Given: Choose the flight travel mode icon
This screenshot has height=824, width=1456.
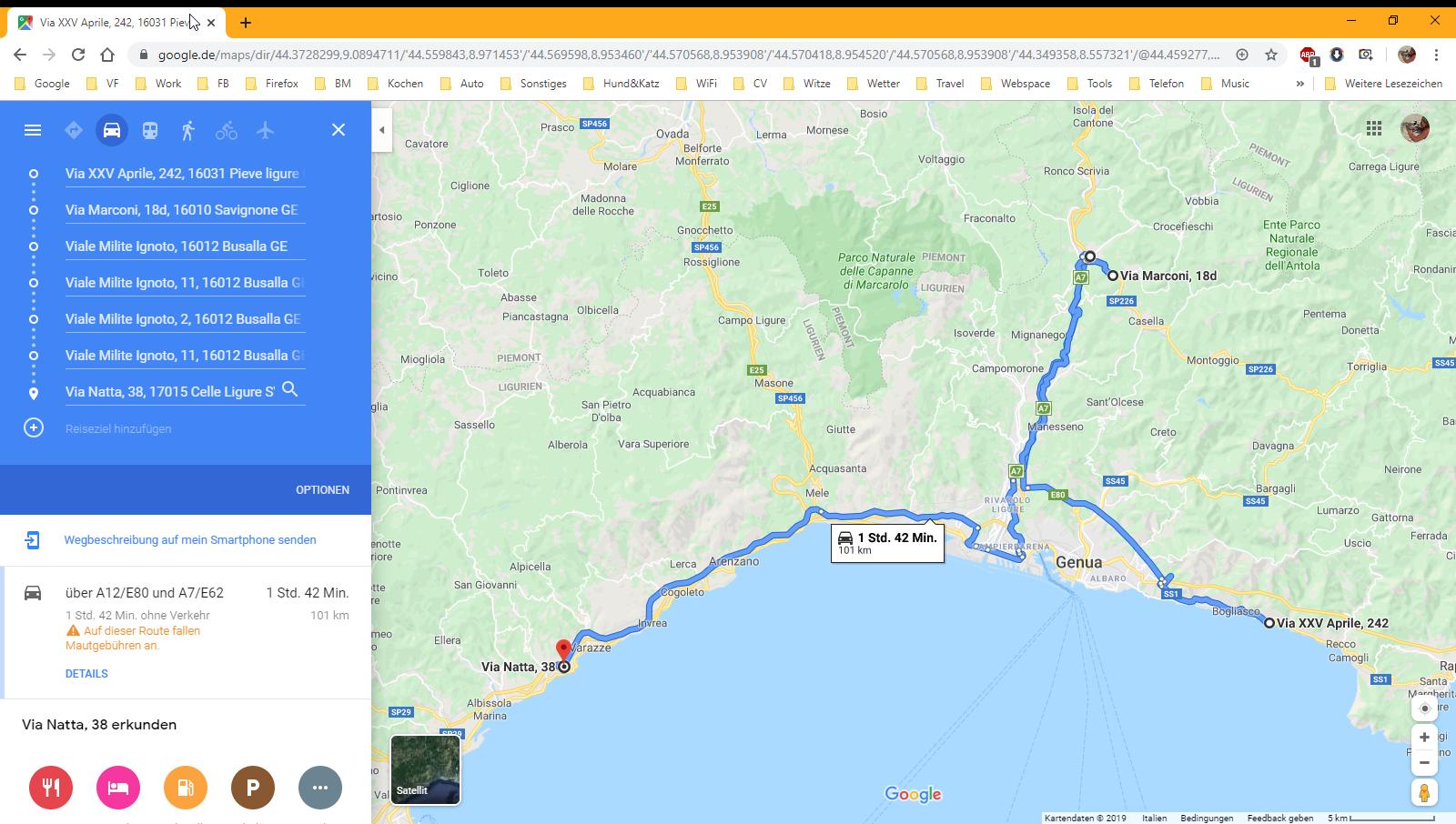Looking at the screenshot, I should tap(265, 130).
